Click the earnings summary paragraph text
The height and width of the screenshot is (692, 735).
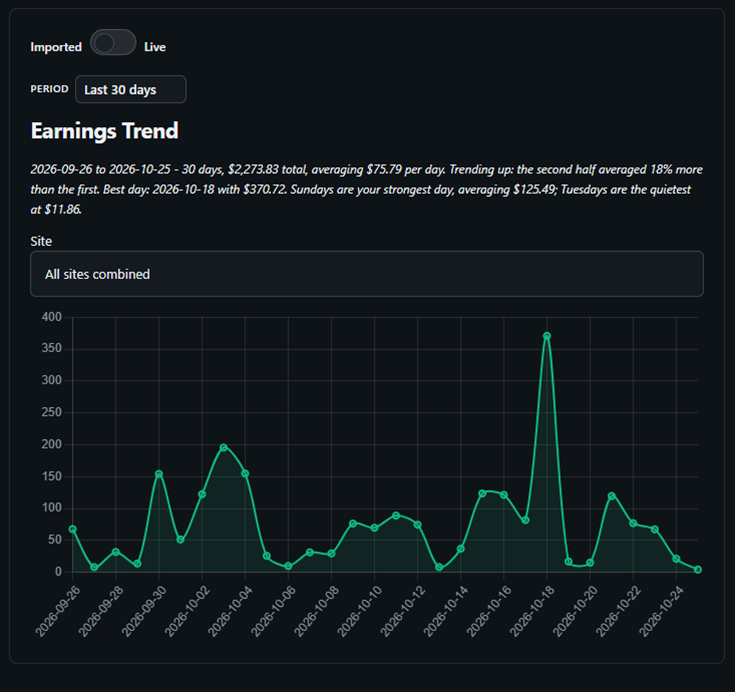point(367,189)
